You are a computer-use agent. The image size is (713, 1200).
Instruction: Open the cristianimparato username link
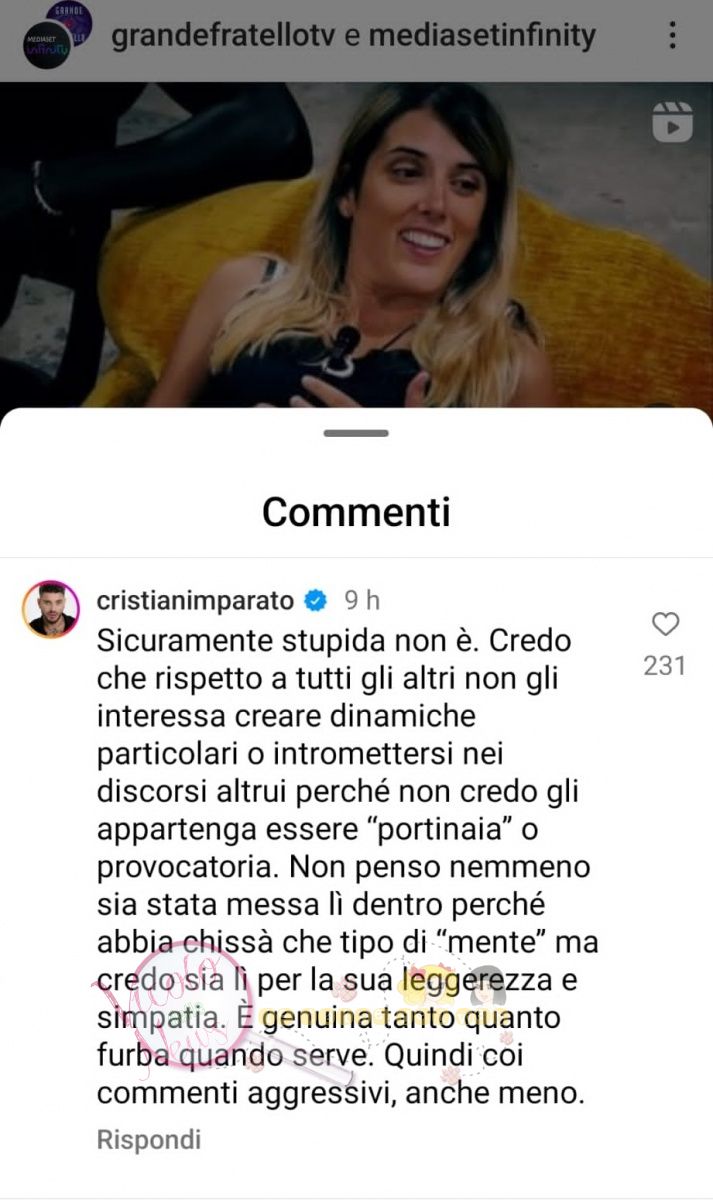coord(196,601)
